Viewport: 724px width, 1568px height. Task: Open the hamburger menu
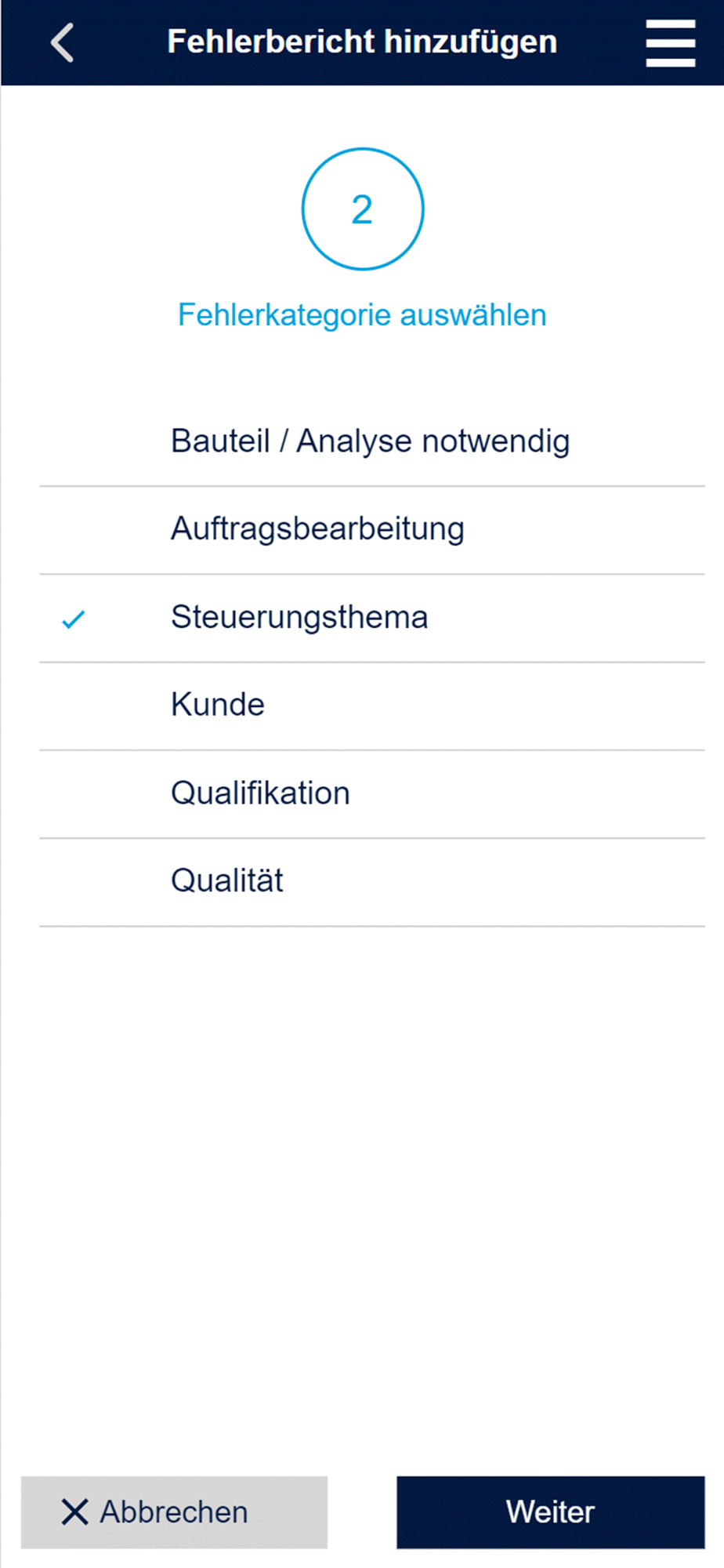tap(670, 43)
